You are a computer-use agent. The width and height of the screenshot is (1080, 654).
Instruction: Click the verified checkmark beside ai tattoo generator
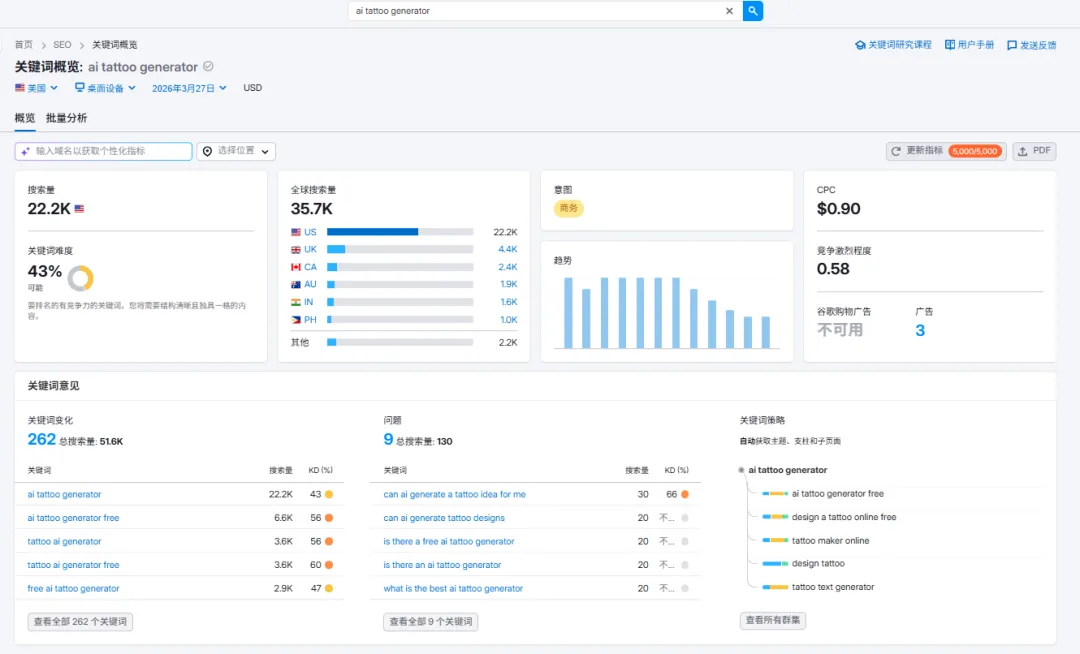208,67
